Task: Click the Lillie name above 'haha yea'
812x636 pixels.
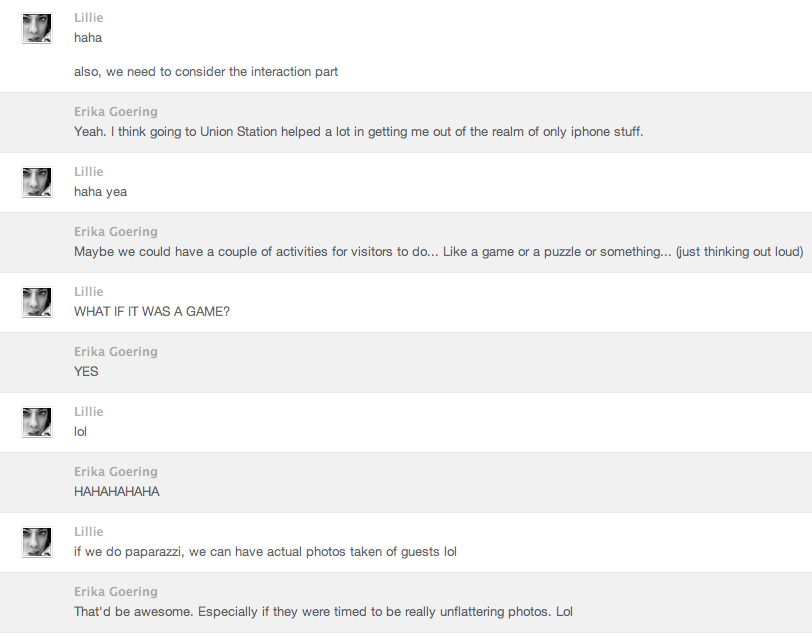Action: (x=88, y=172)
